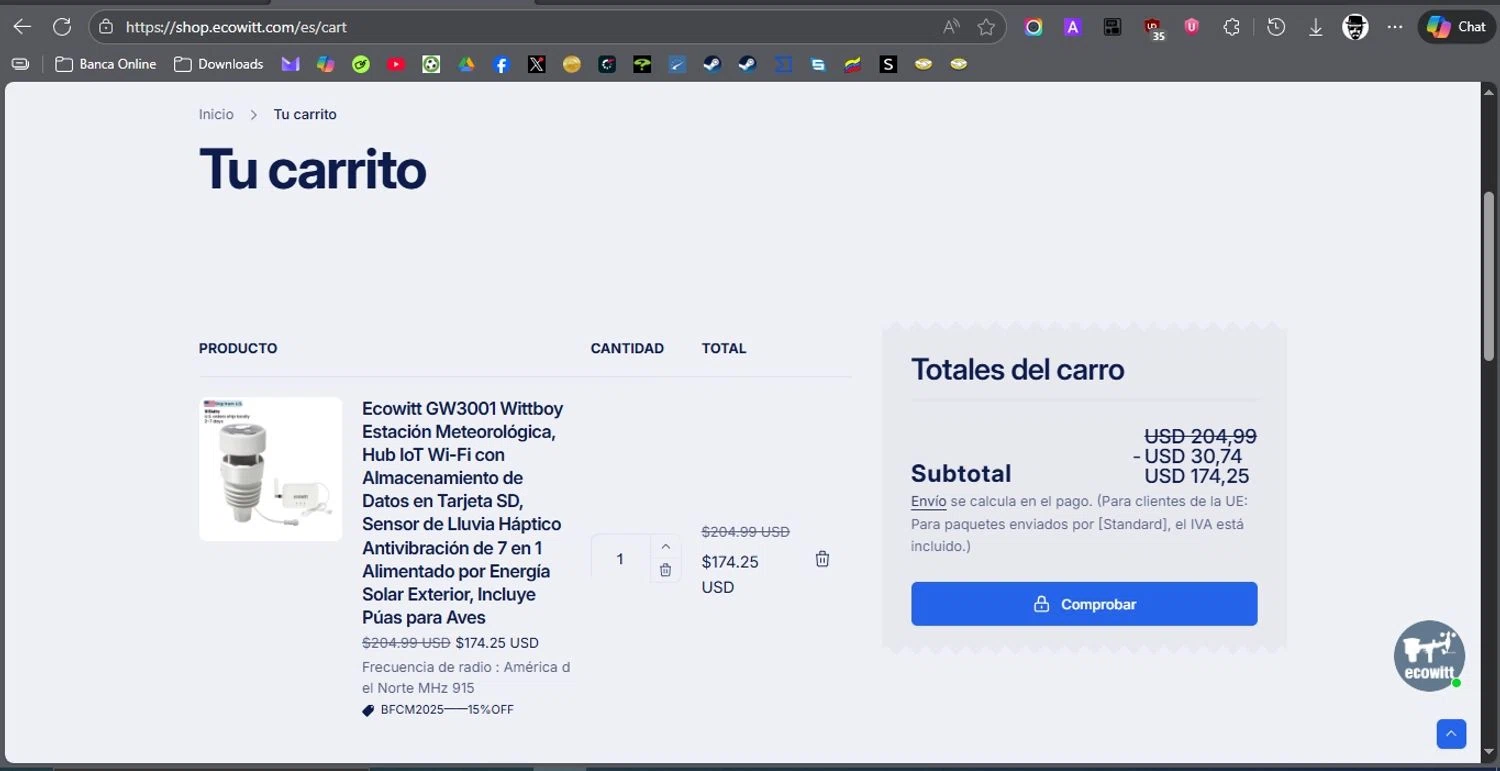Open the black S bookmark
The height and width of the screenshot is (771, 1500).
[888, 64]
